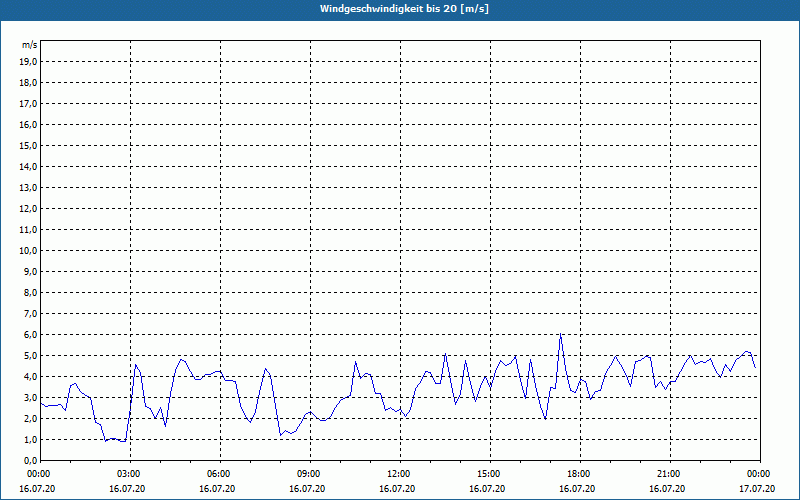Click the '2,0' y-axis label
This screenshot has width=800, height=500.
(31, 418)
